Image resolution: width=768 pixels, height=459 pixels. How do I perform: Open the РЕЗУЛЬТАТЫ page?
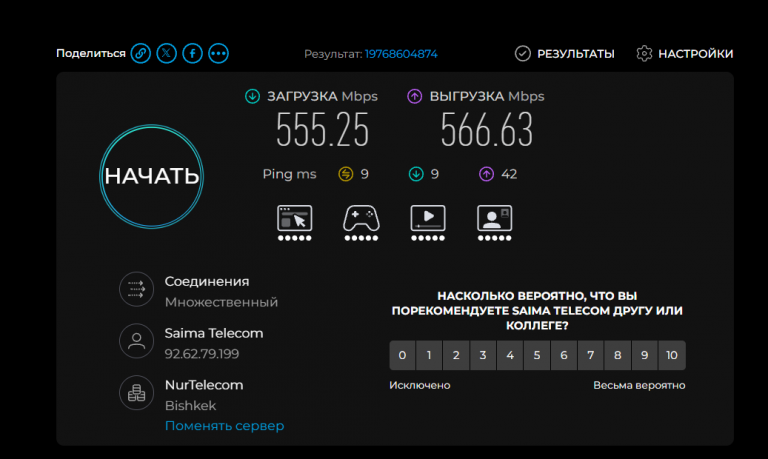click(565, 53)
